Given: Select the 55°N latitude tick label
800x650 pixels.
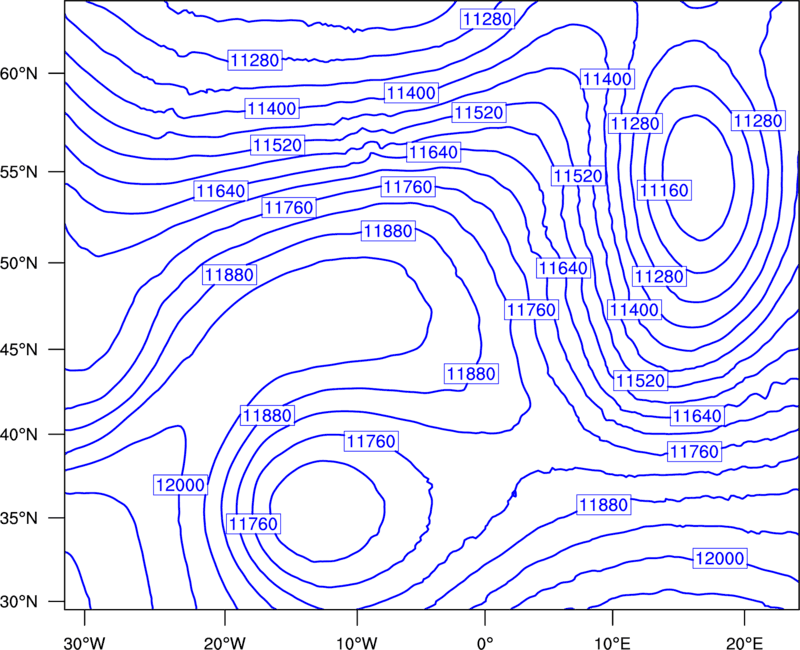Looking at the screenshot, I should (19, 172).
